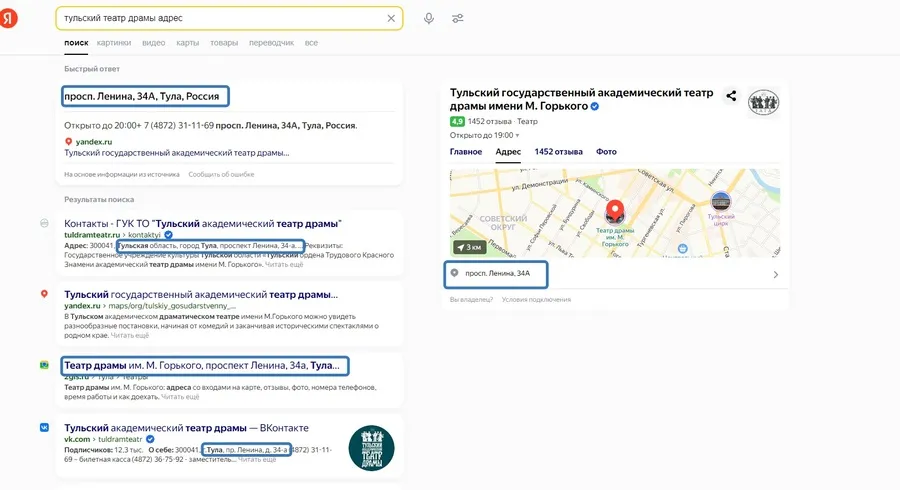900x490 pixels.
Task: Click 'Сообщить об ошибке' link
Action: click(221, 174)
